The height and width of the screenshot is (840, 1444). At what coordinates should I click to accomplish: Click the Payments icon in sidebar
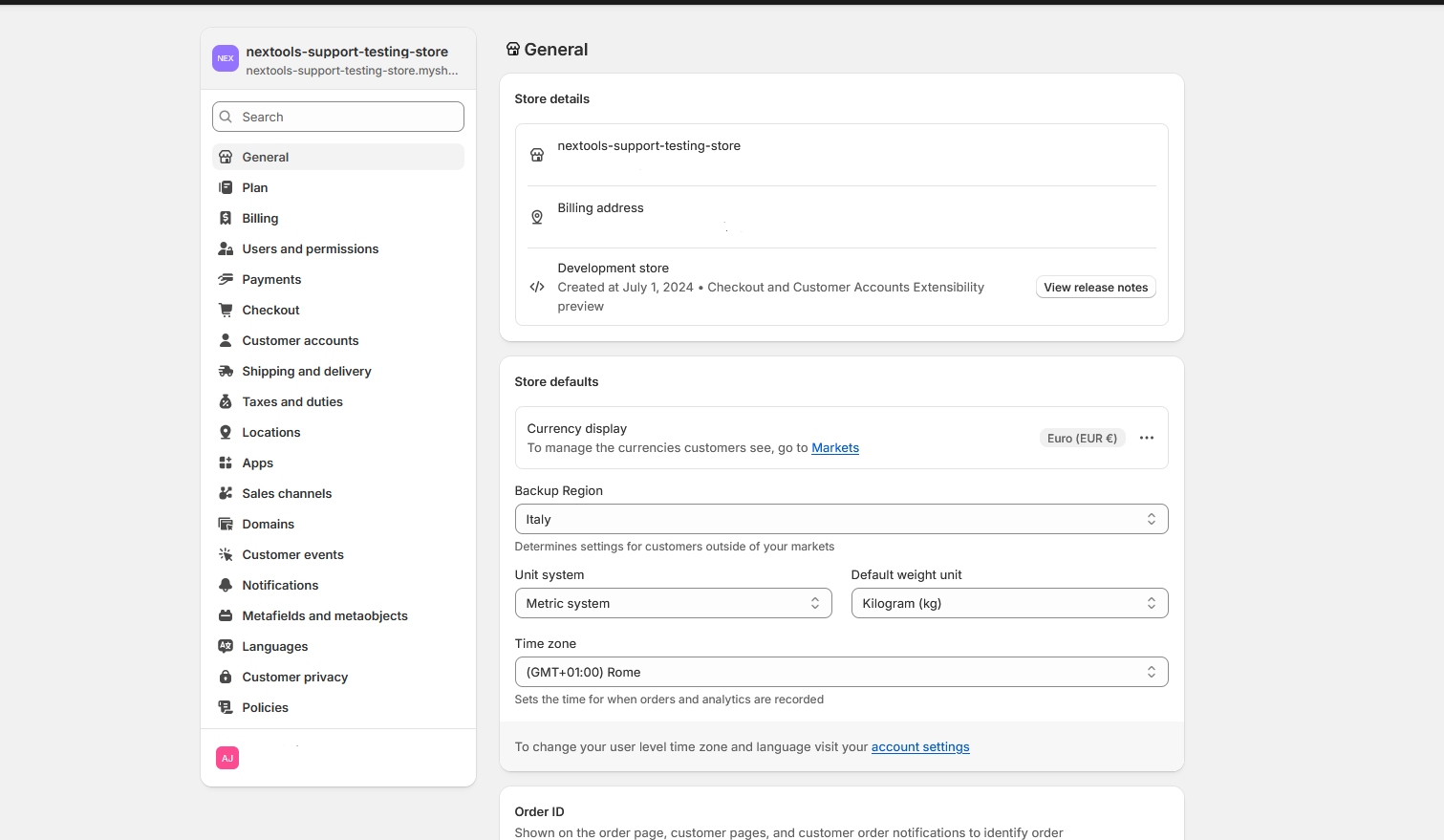click(x=226, y=279)
